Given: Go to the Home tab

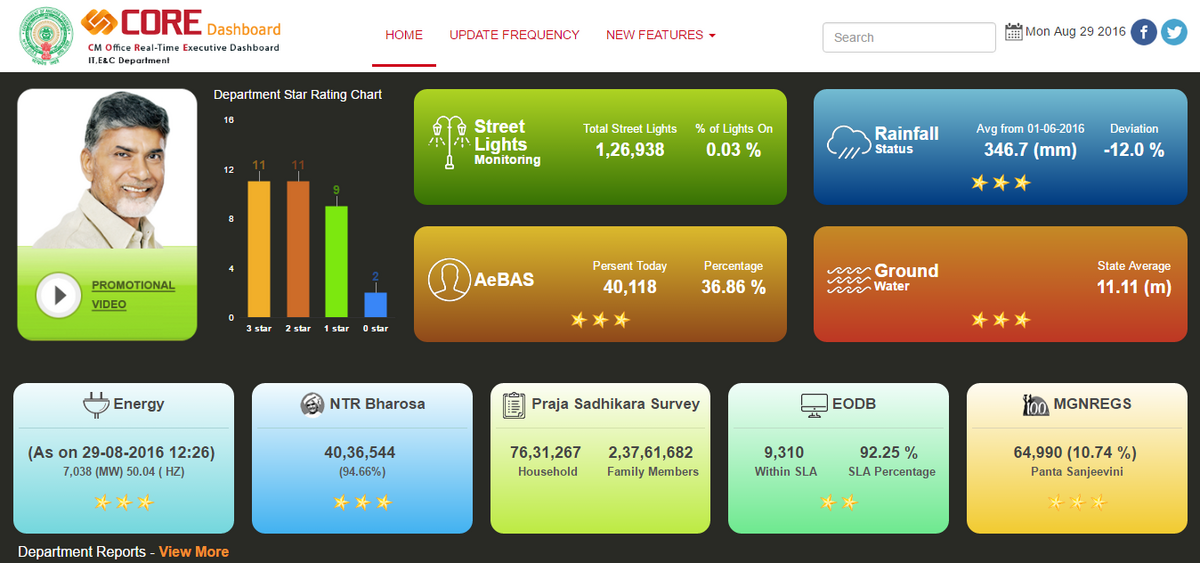Looking at the screenshot, I should 404,35.
